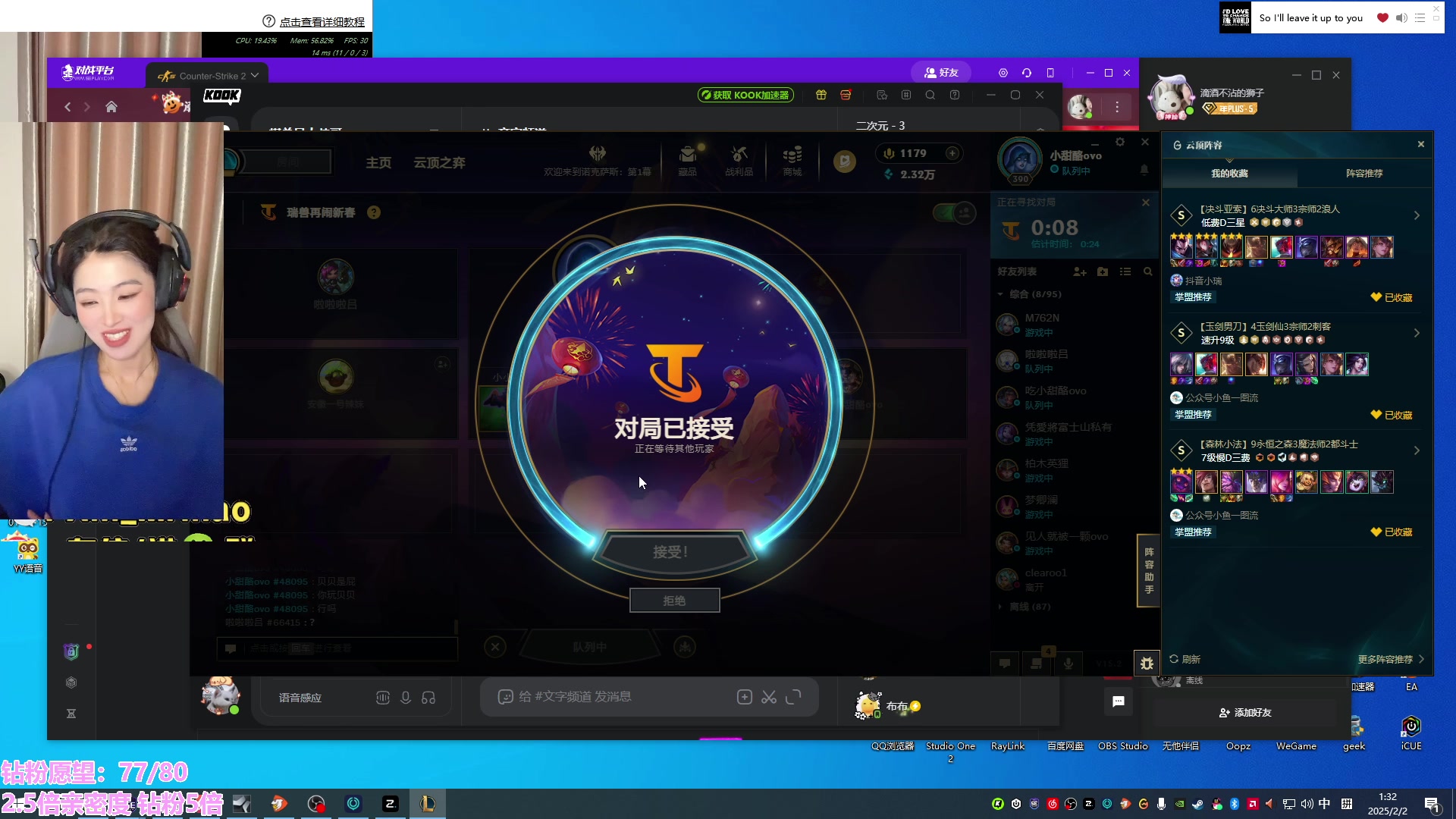This screenshot has height=819, width=1456.
Task: Click the help icon beside 瑞兽再闹新春
Action: pyautogui.click(x=374, y=212)
